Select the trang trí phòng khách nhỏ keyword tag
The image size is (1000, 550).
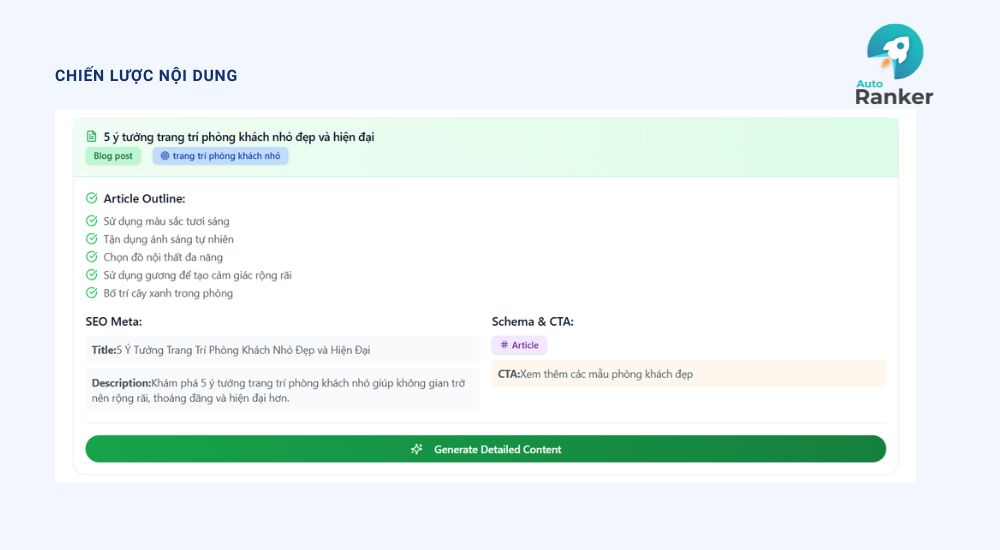[x=220, y=156]
